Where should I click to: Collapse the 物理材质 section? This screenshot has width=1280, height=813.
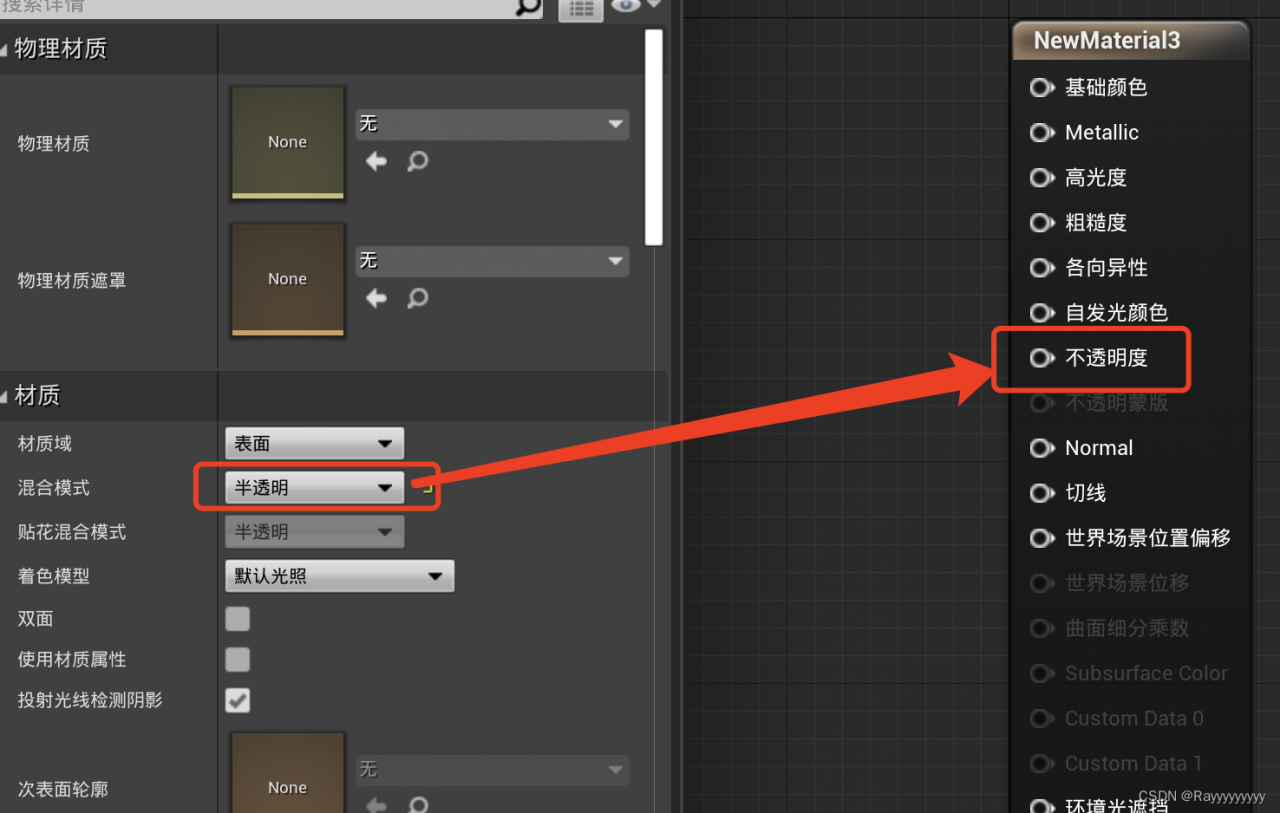click(4, 48)
